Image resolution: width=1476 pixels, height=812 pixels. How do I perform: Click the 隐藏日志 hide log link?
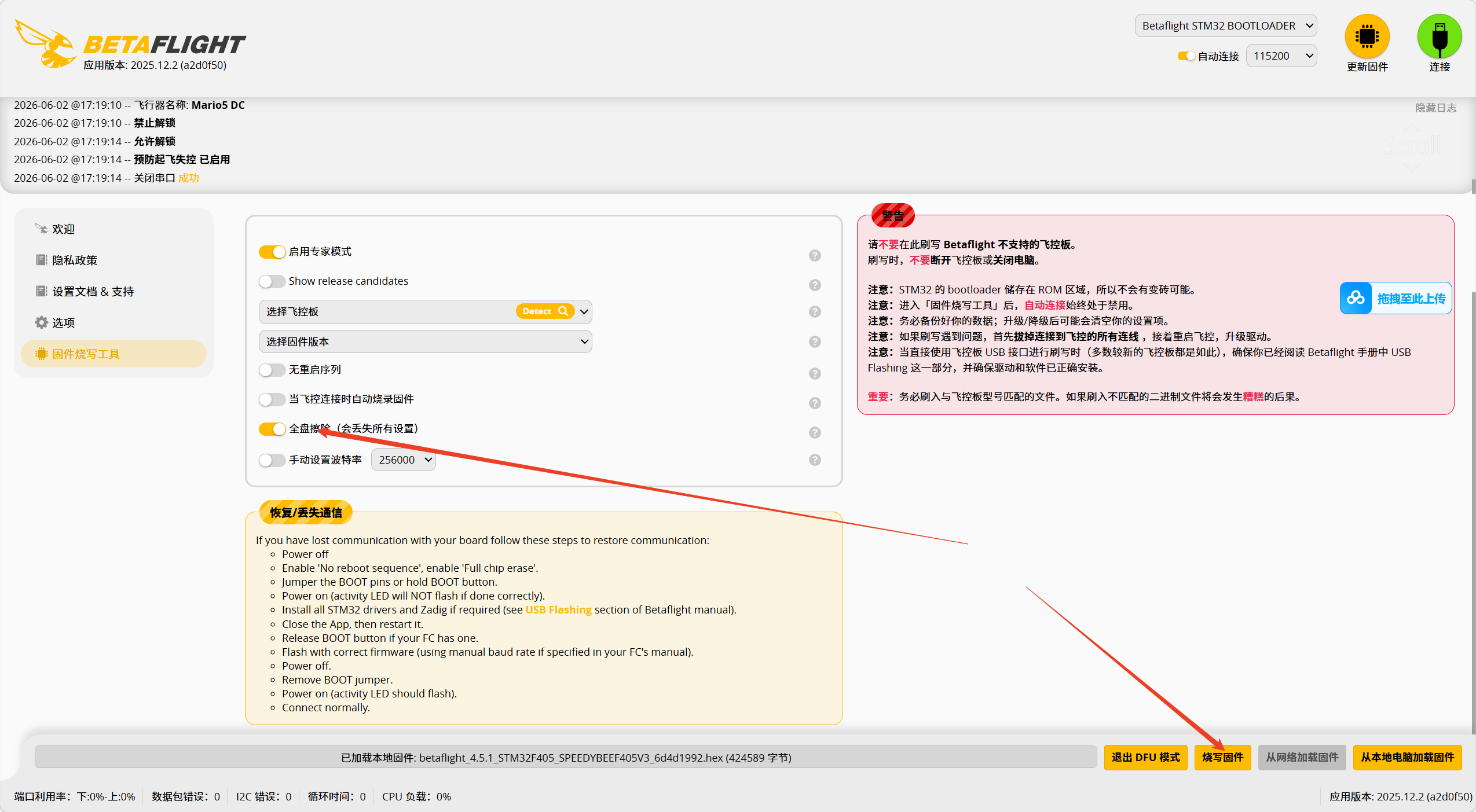pyautogui.click(x=1435, y=108)
